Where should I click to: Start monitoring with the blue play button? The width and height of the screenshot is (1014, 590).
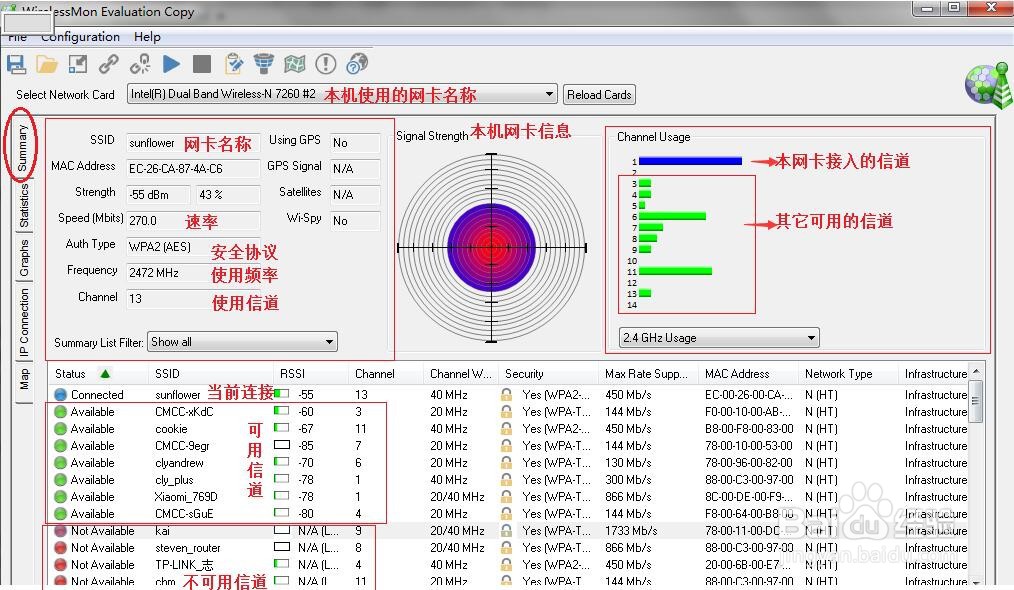(171, 64)
